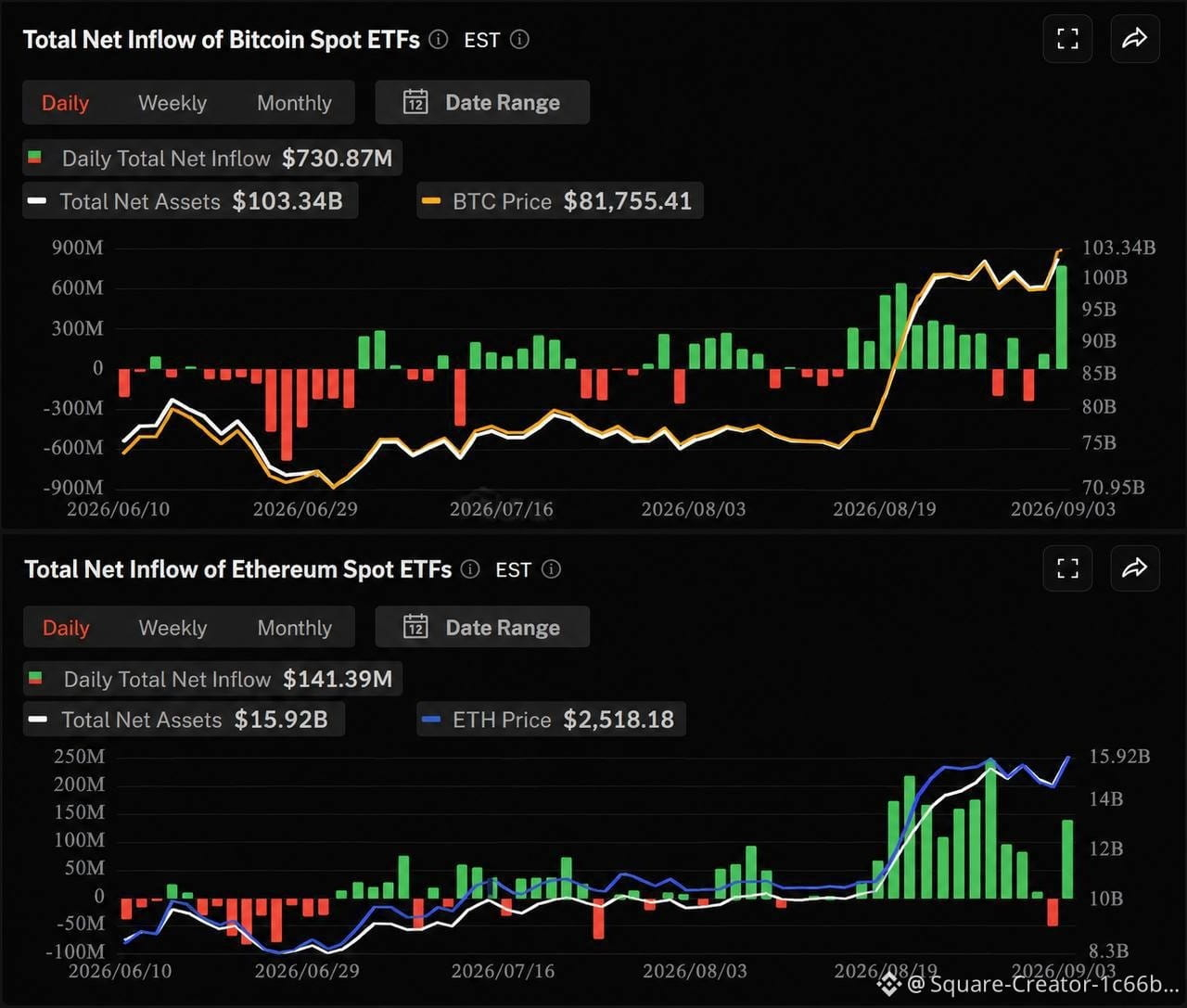Open info icon next to EST in Ethereum panel
Image resolution: width=1187 pixels, height=1008 pixels.
(552, 569)
